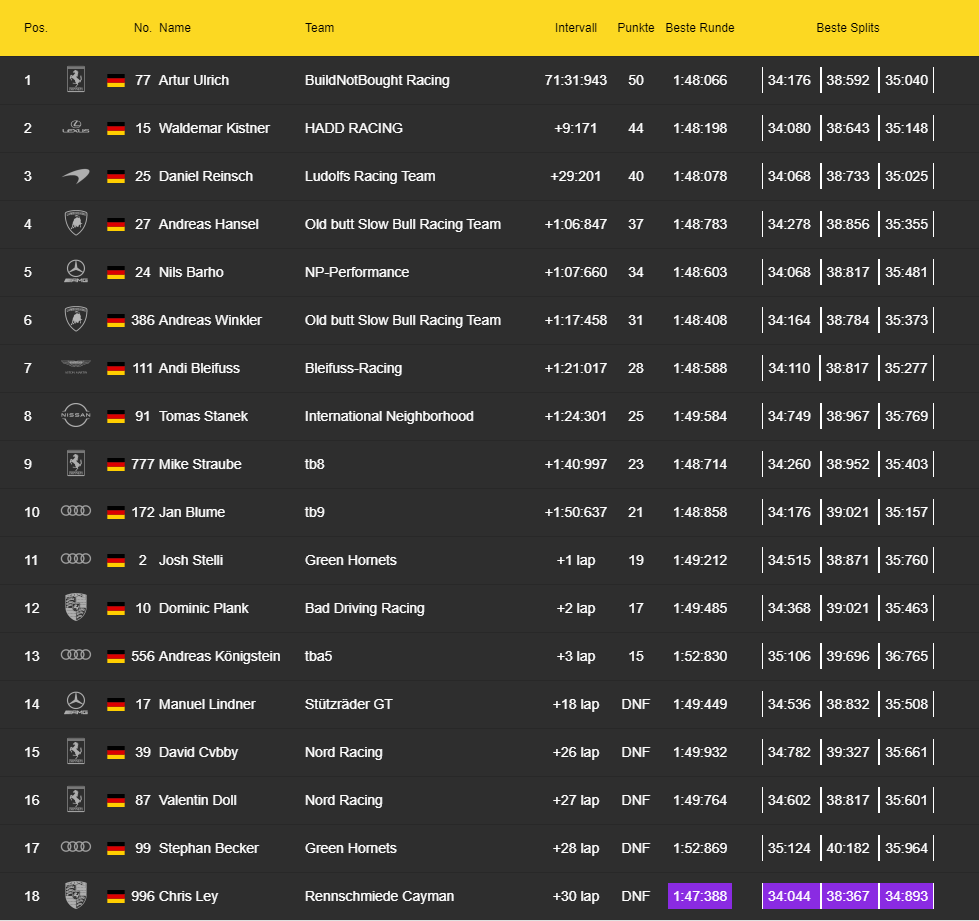This screenshot has height=921, width=979.
Task: Click the purple highlighted best lap 1:47:388
Action: tap(699, 896)
